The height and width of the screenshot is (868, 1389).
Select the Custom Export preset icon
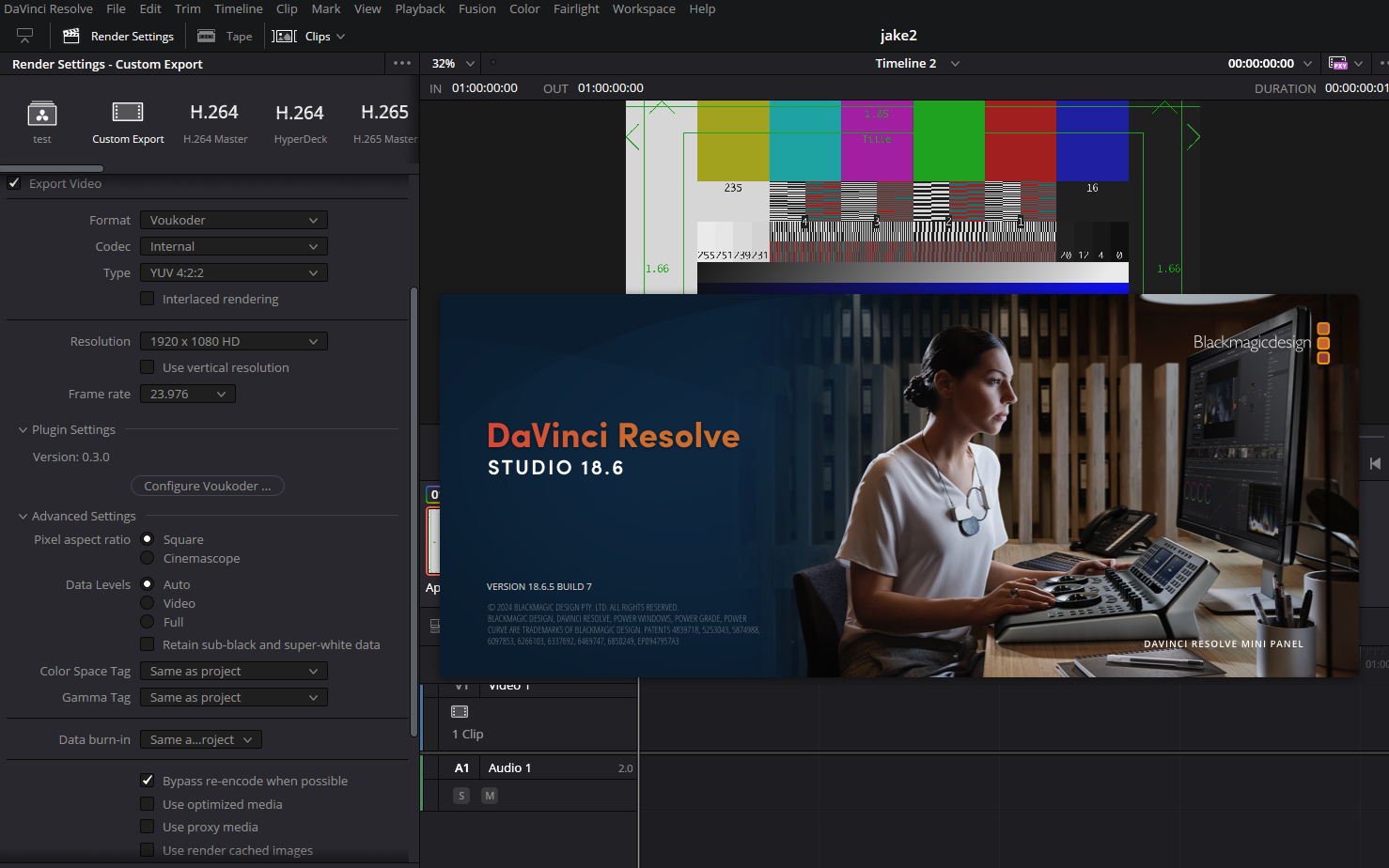click(128, 113)
